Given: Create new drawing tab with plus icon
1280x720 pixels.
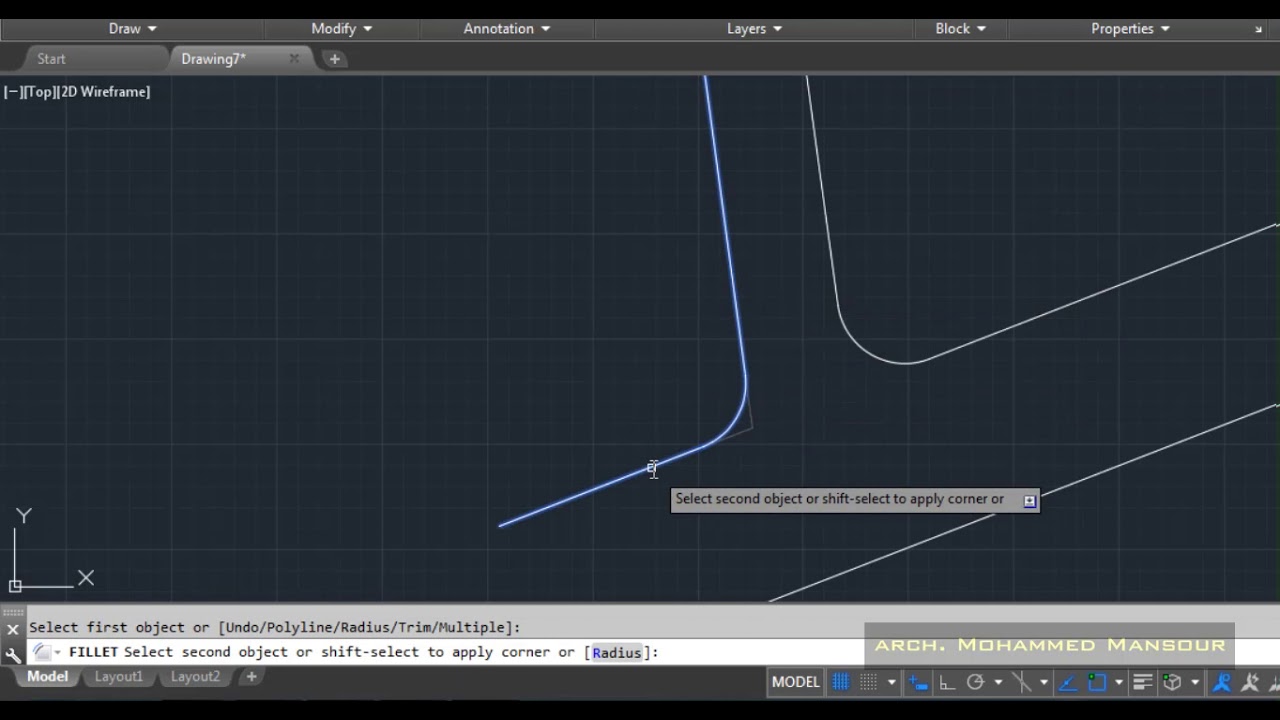Looking at the screenshot, I should click(x=334, y=59).
